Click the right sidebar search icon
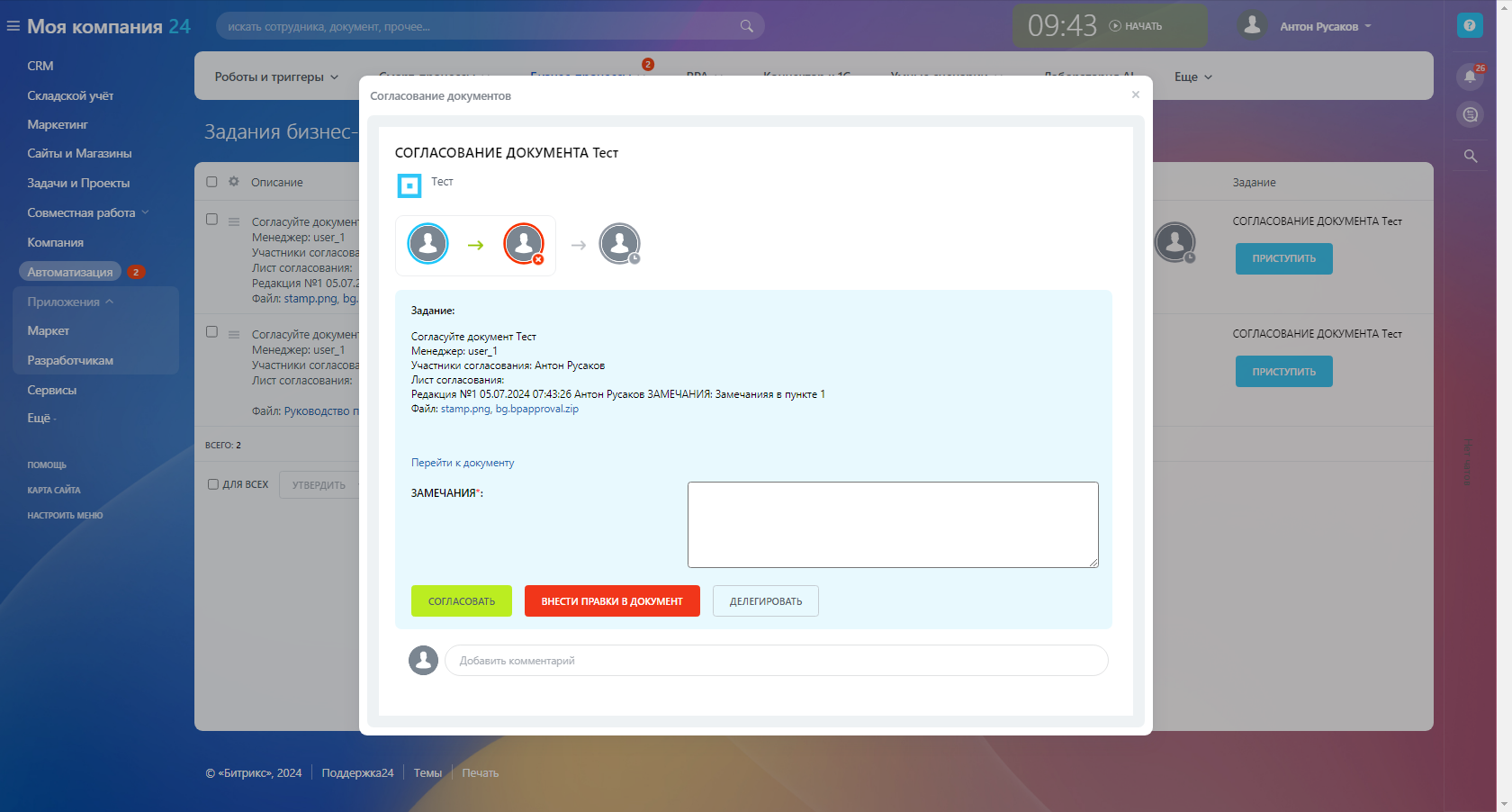Viewport: 1512px width, 812px height. click(x=1470, y=156)
